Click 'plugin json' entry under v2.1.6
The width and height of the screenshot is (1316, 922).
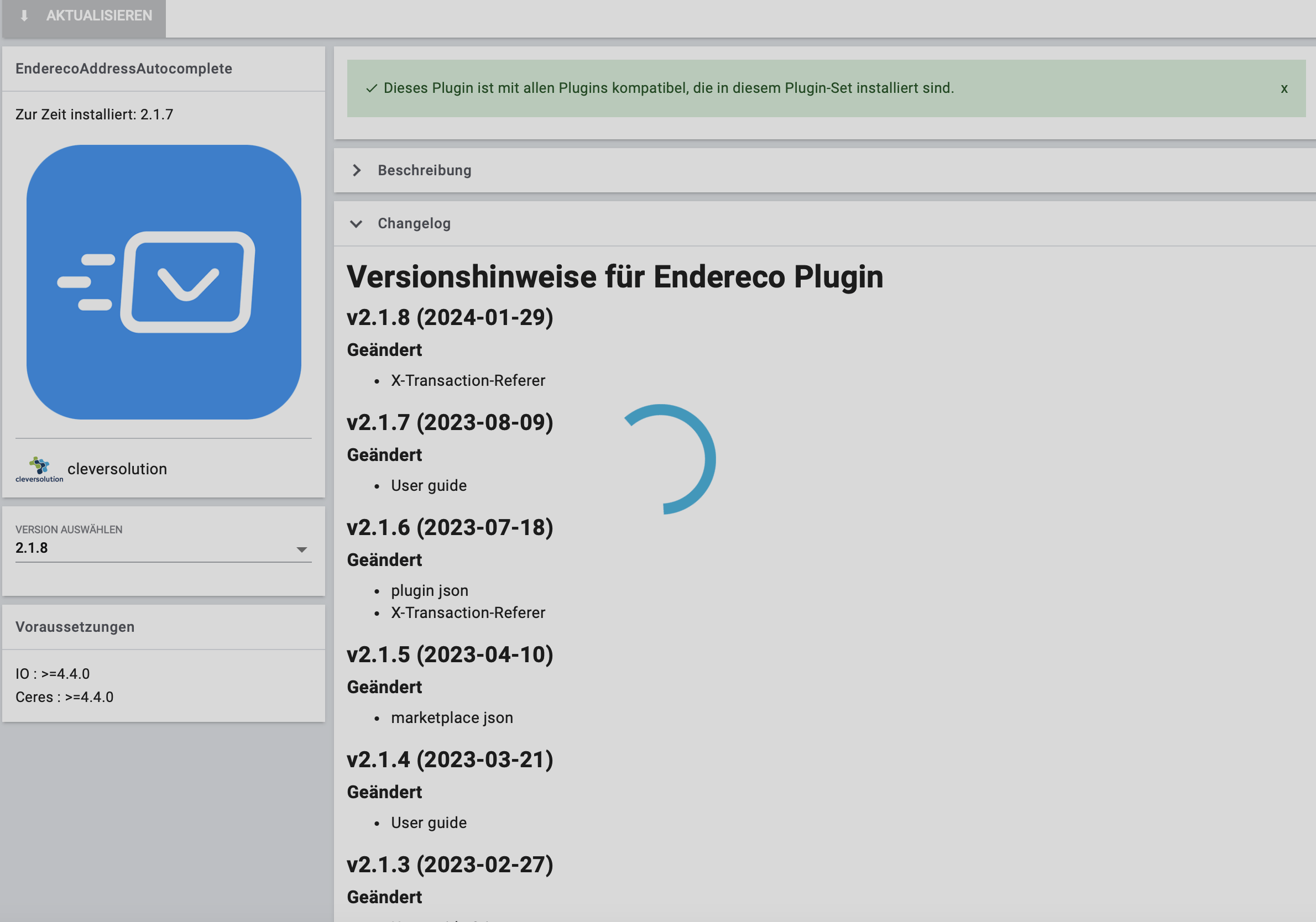coord(430,590)
